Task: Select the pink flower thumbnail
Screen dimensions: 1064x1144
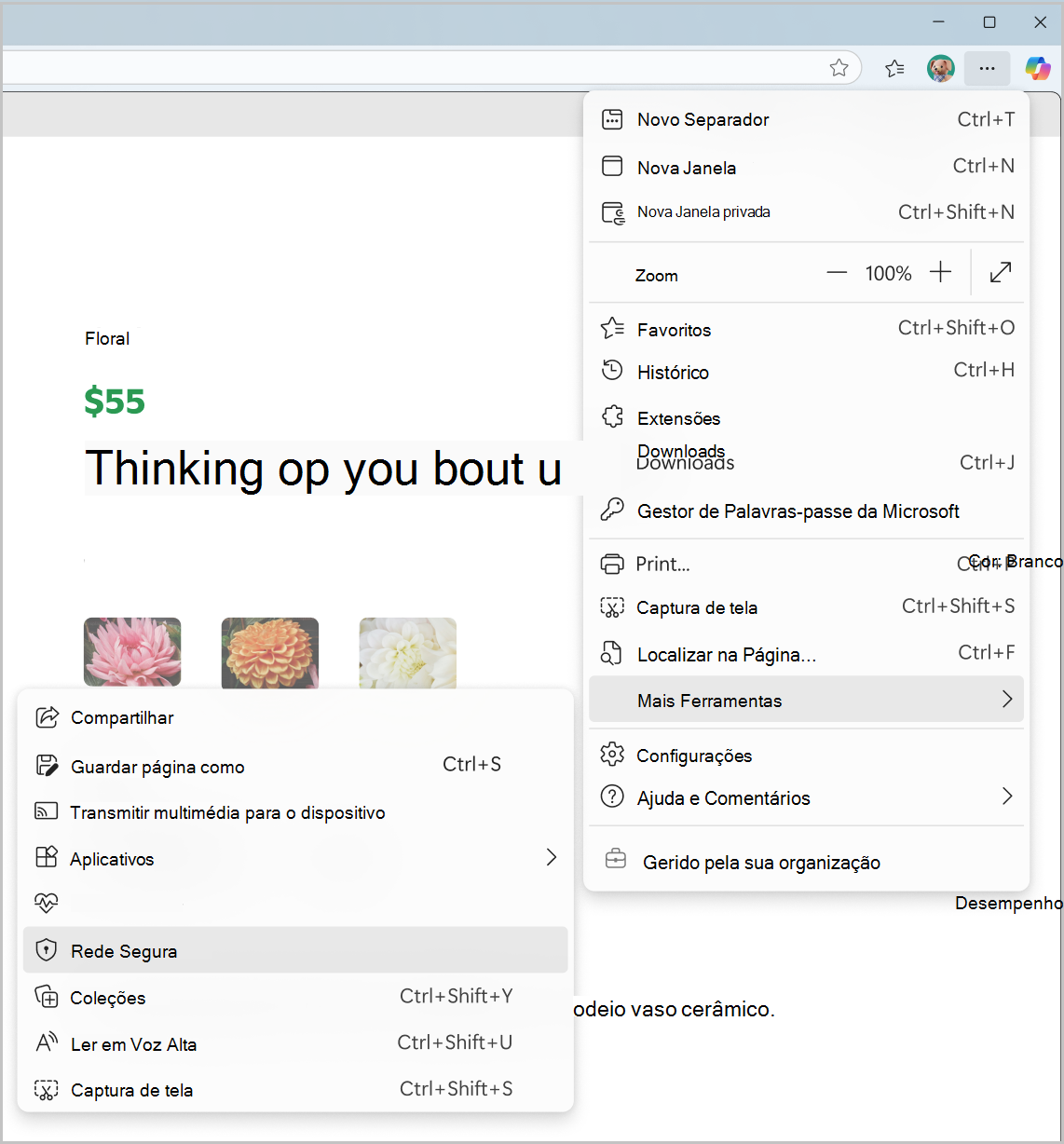Action: [x=132, y=653]
